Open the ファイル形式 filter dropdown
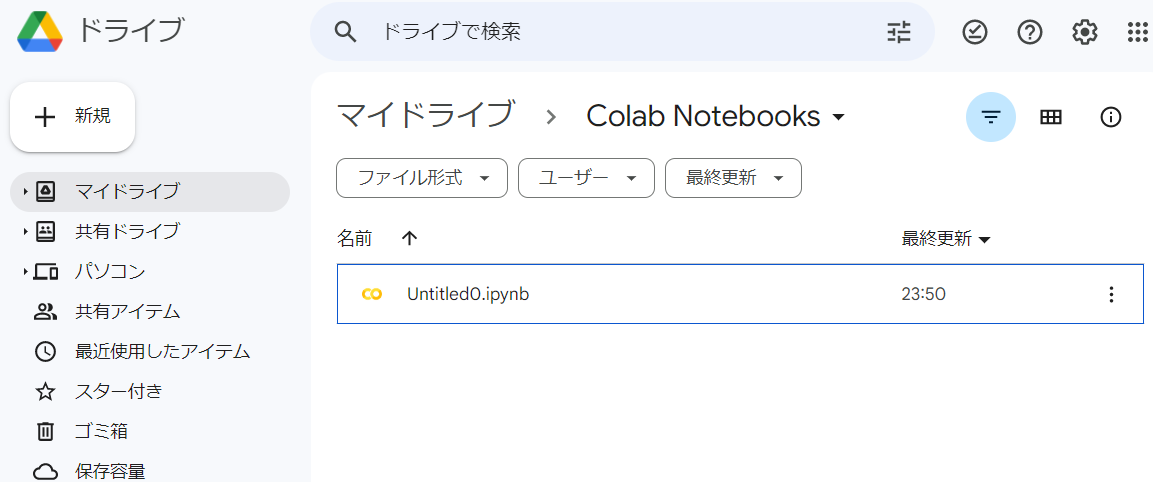Image resolution: width=1153 pixels, height=482 pixels. [x=422, y=178]
